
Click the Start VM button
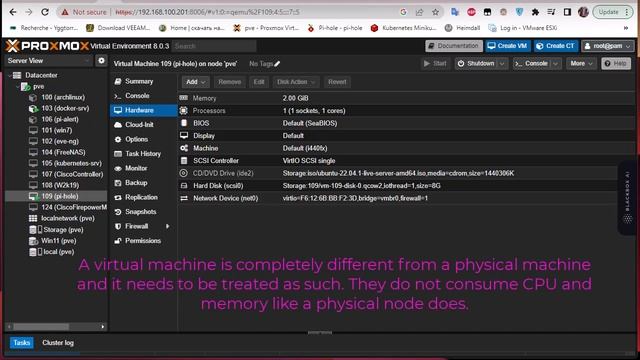point(436,64)
